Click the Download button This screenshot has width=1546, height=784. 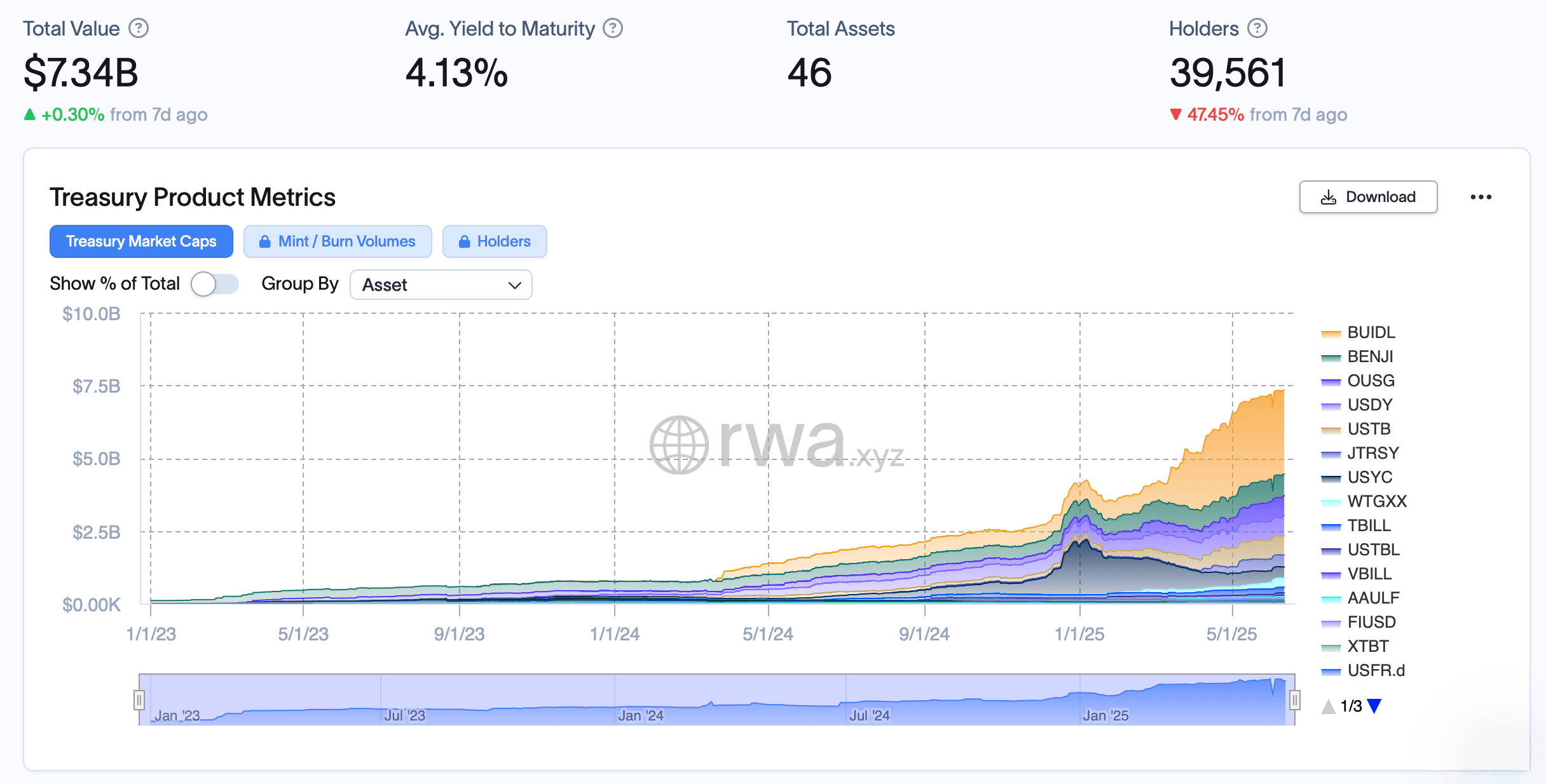(x=1368, y=197)
